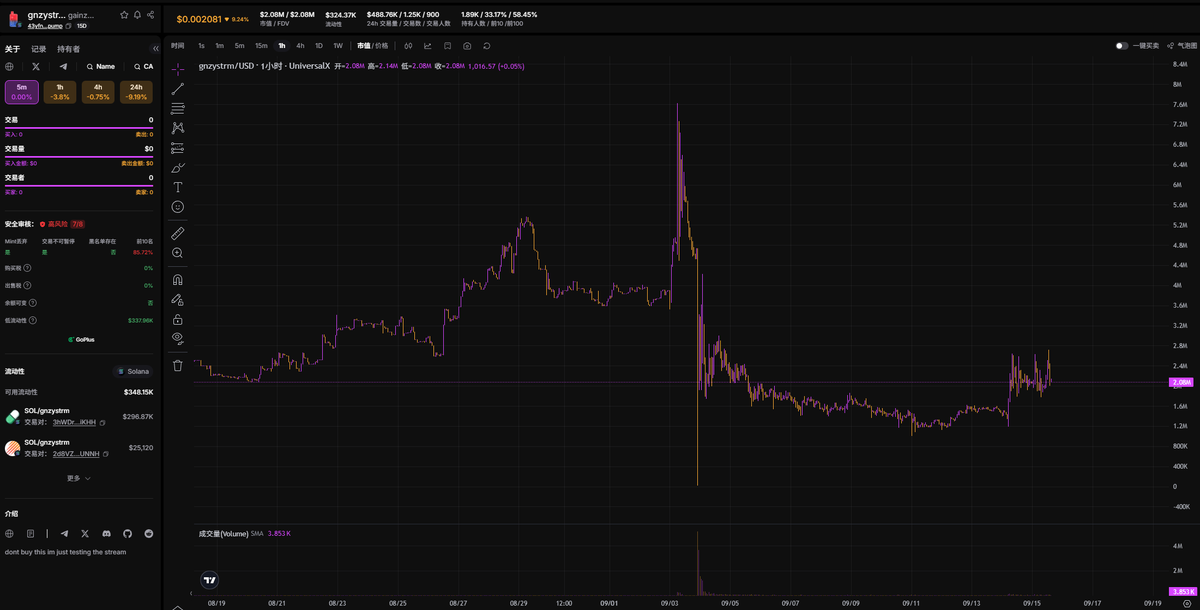Select ruler measure tool
This screenshot has height=610, width=1200.
click(178, 233)
